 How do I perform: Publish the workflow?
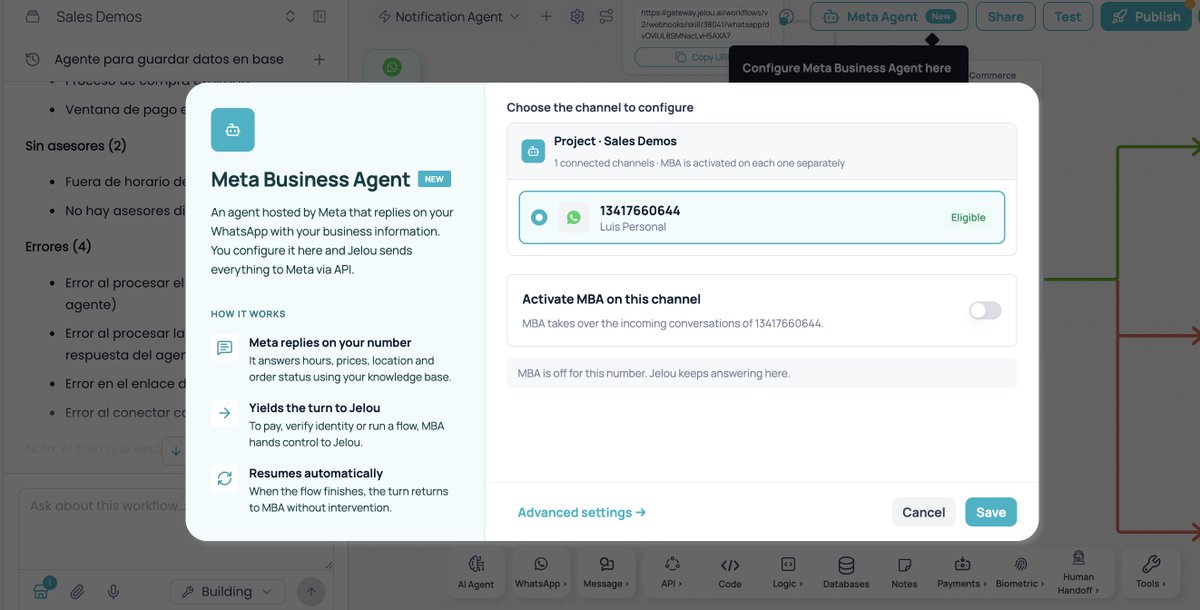[1148, 16]
